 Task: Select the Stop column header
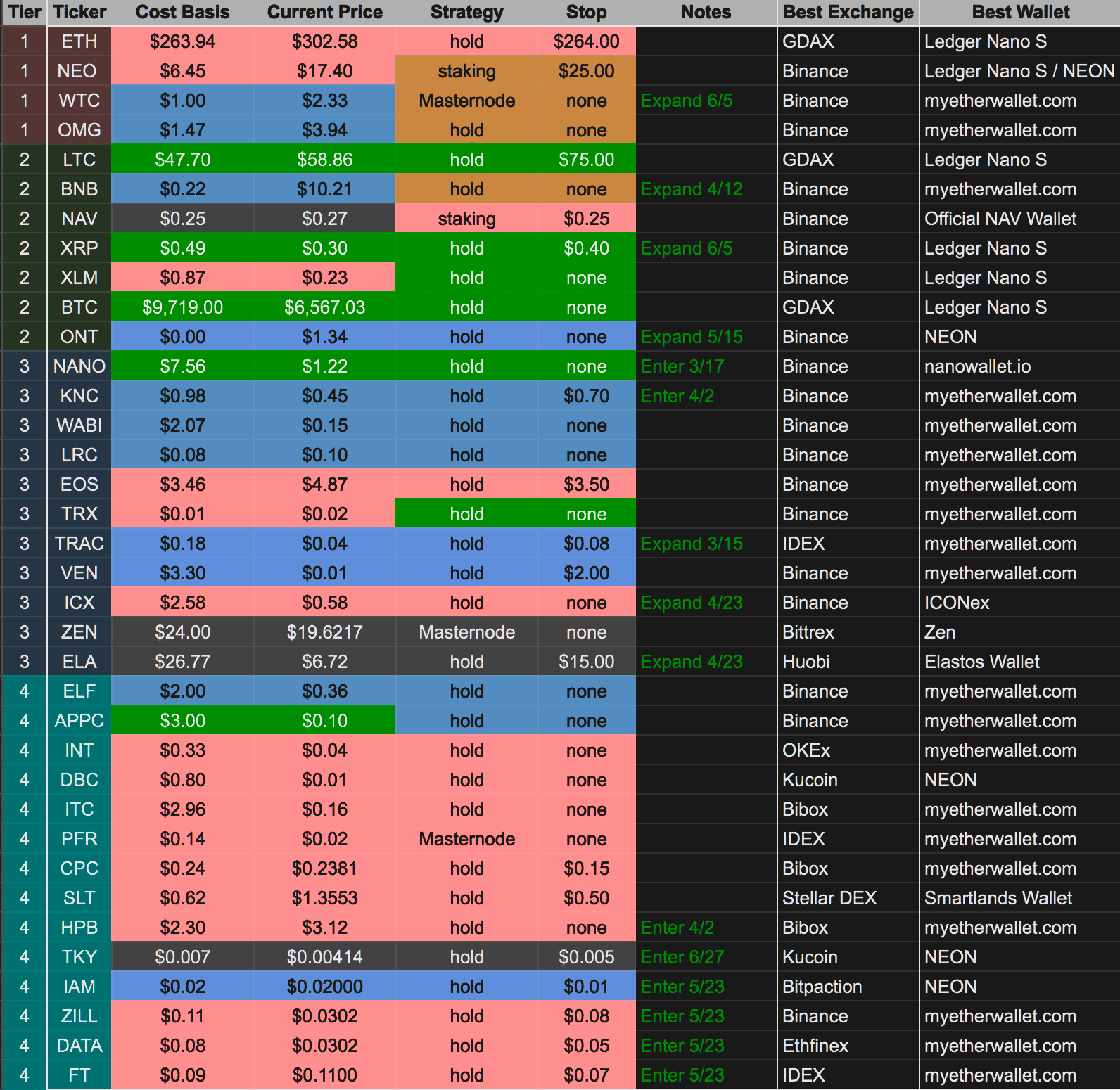587,12
